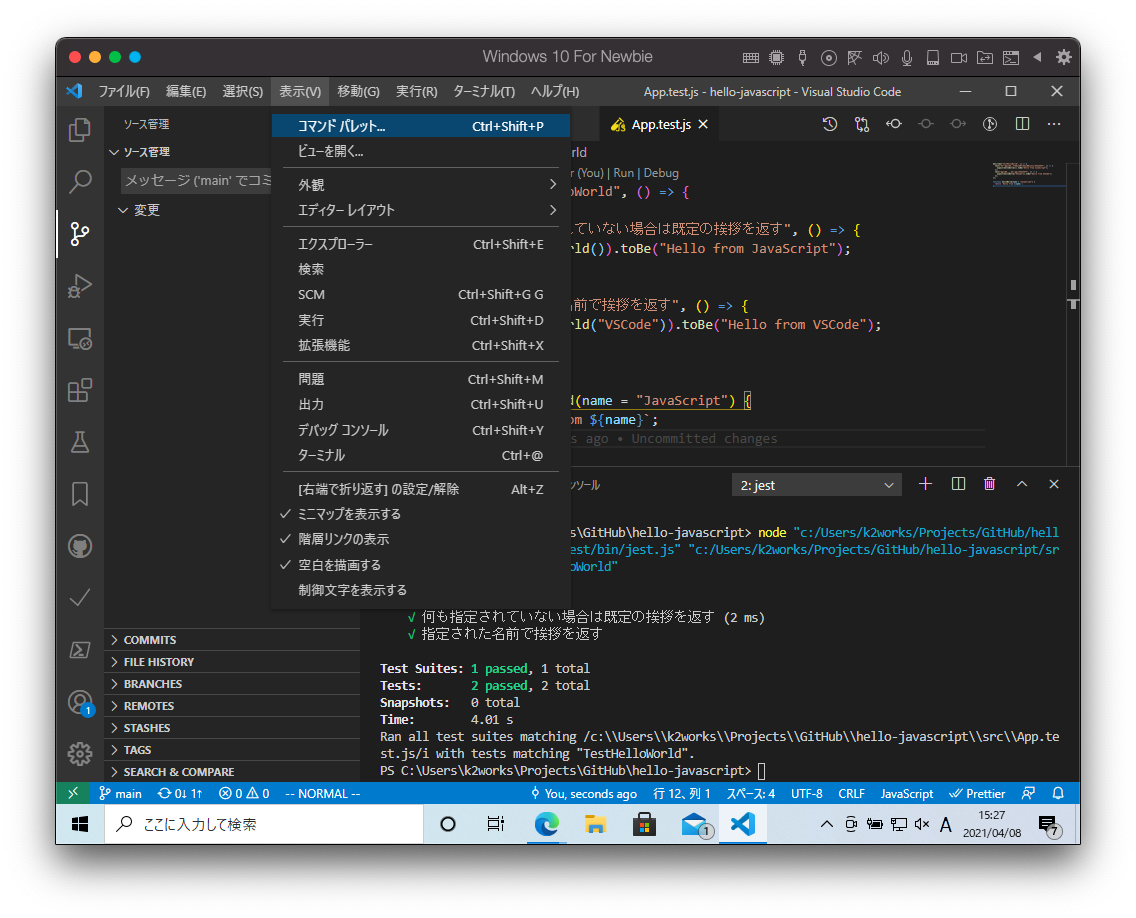Click the Manage gear icon
This screenshot has height=918, width=1136.
point(79,753)
